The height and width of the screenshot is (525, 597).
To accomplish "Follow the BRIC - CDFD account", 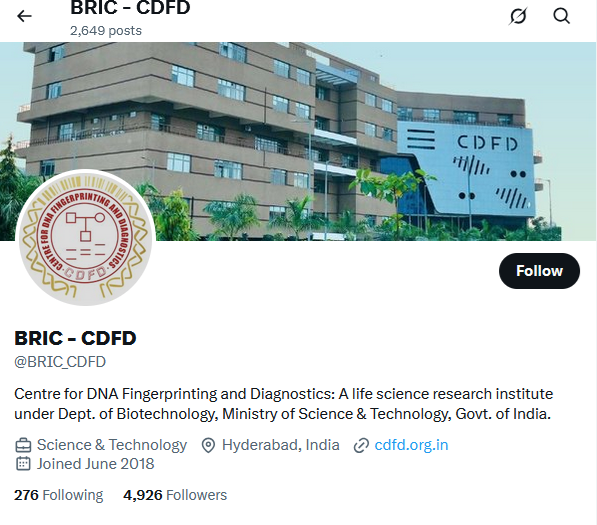I will pyautogui.click(x=539, y=271).
